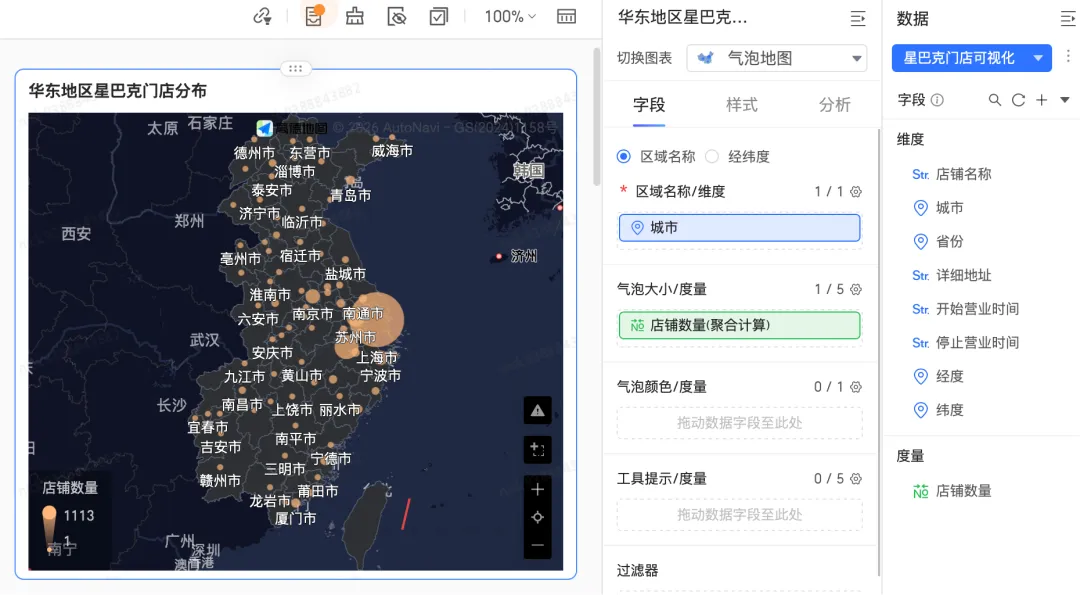
Task: Collapse the chart config panel via top icon
Action: [858, 19]
